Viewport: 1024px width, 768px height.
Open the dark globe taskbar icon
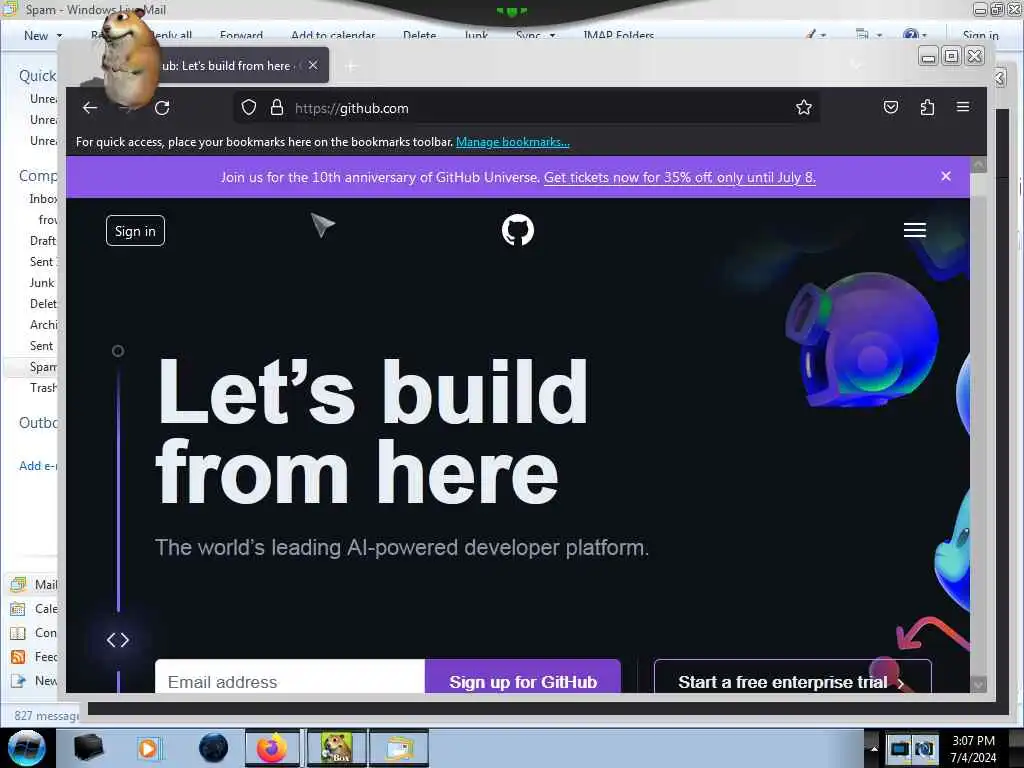point(213,748)
